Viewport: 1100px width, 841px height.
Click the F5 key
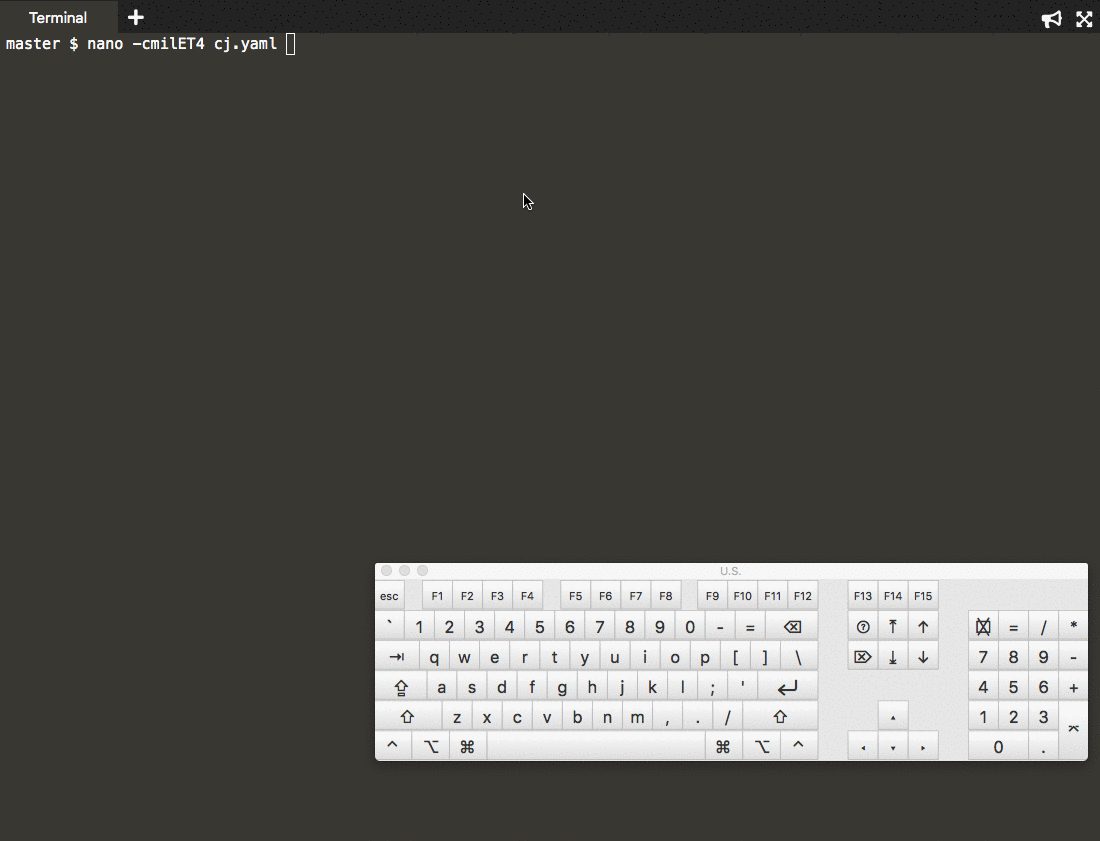coord(575,596)
